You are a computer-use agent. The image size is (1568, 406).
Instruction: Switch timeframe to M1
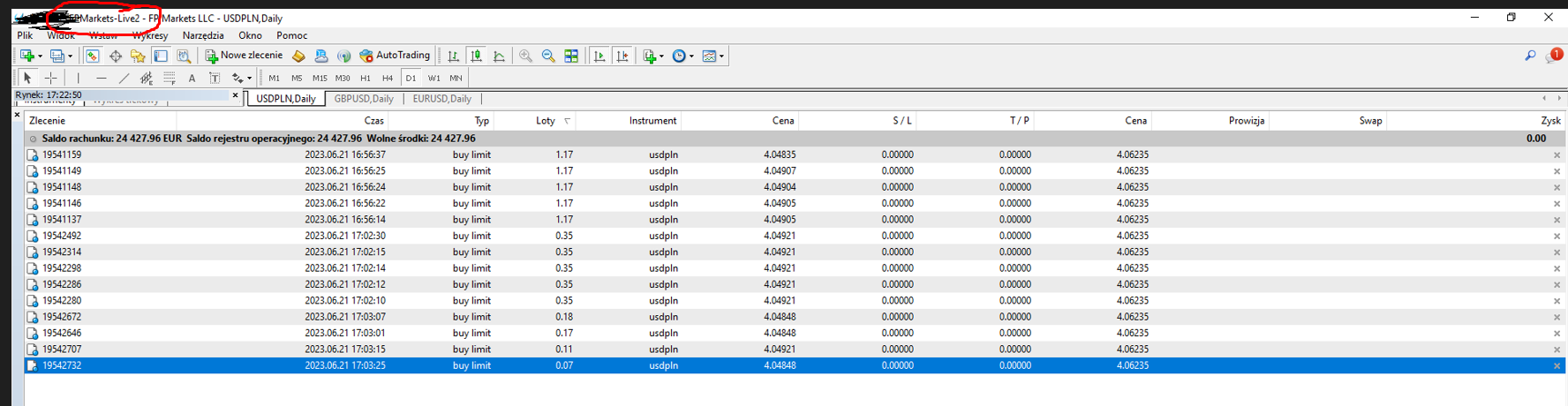274,78
